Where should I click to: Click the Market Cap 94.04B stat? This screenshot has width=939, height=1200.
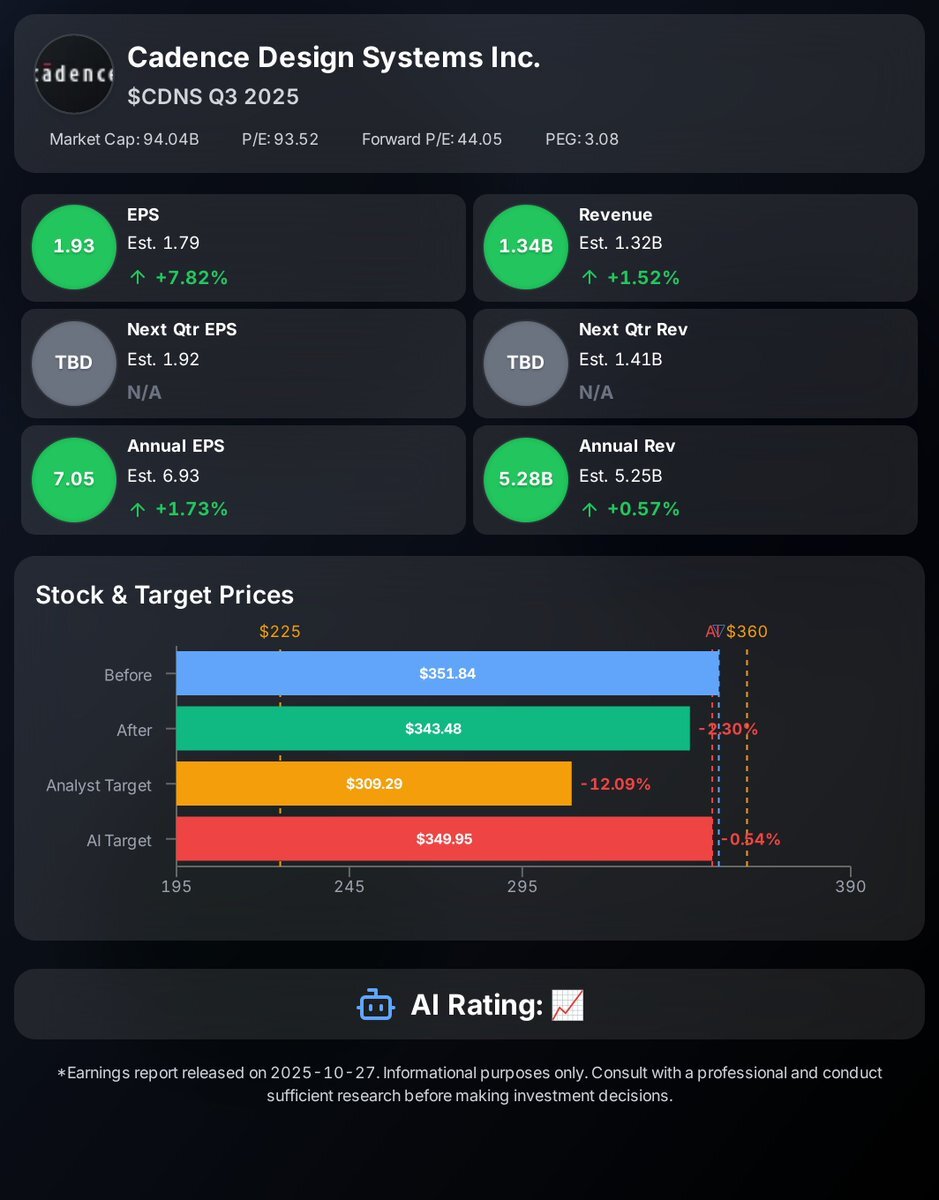point(124,139)
